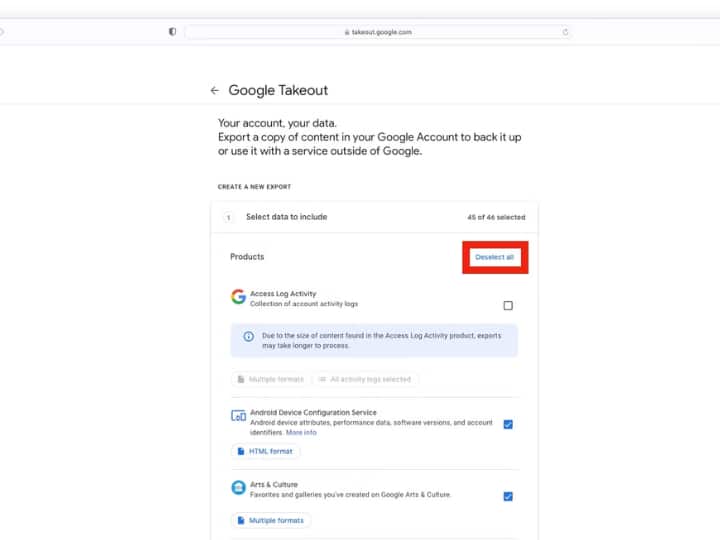Click the step 1 number circle

point(228,217)
